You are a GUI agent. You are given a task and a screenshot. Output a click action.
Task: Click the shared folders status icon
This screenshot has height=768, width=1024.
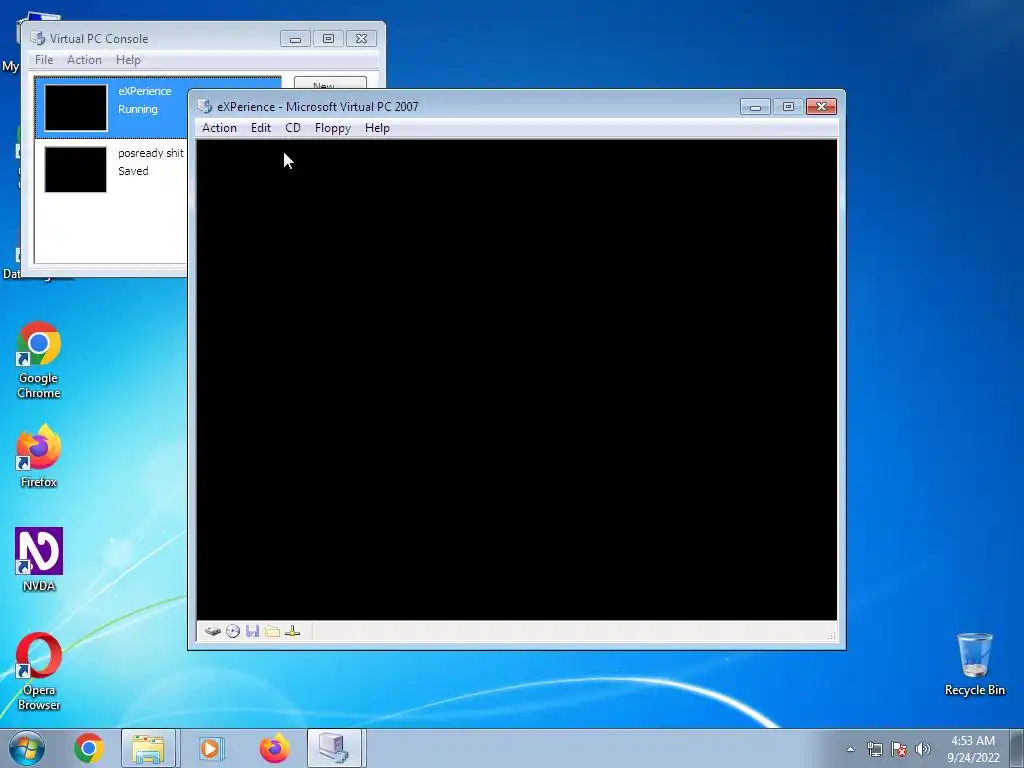273,632
